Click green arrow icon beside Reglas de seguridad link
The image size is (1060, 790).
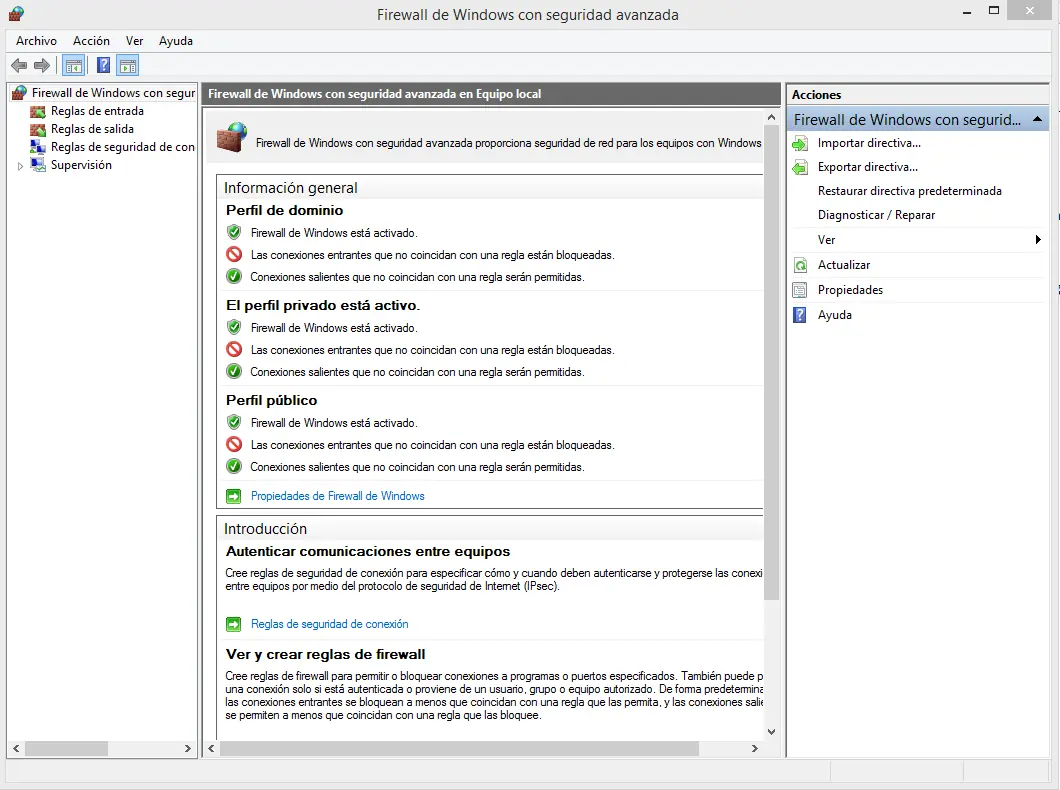click(233, 624)
